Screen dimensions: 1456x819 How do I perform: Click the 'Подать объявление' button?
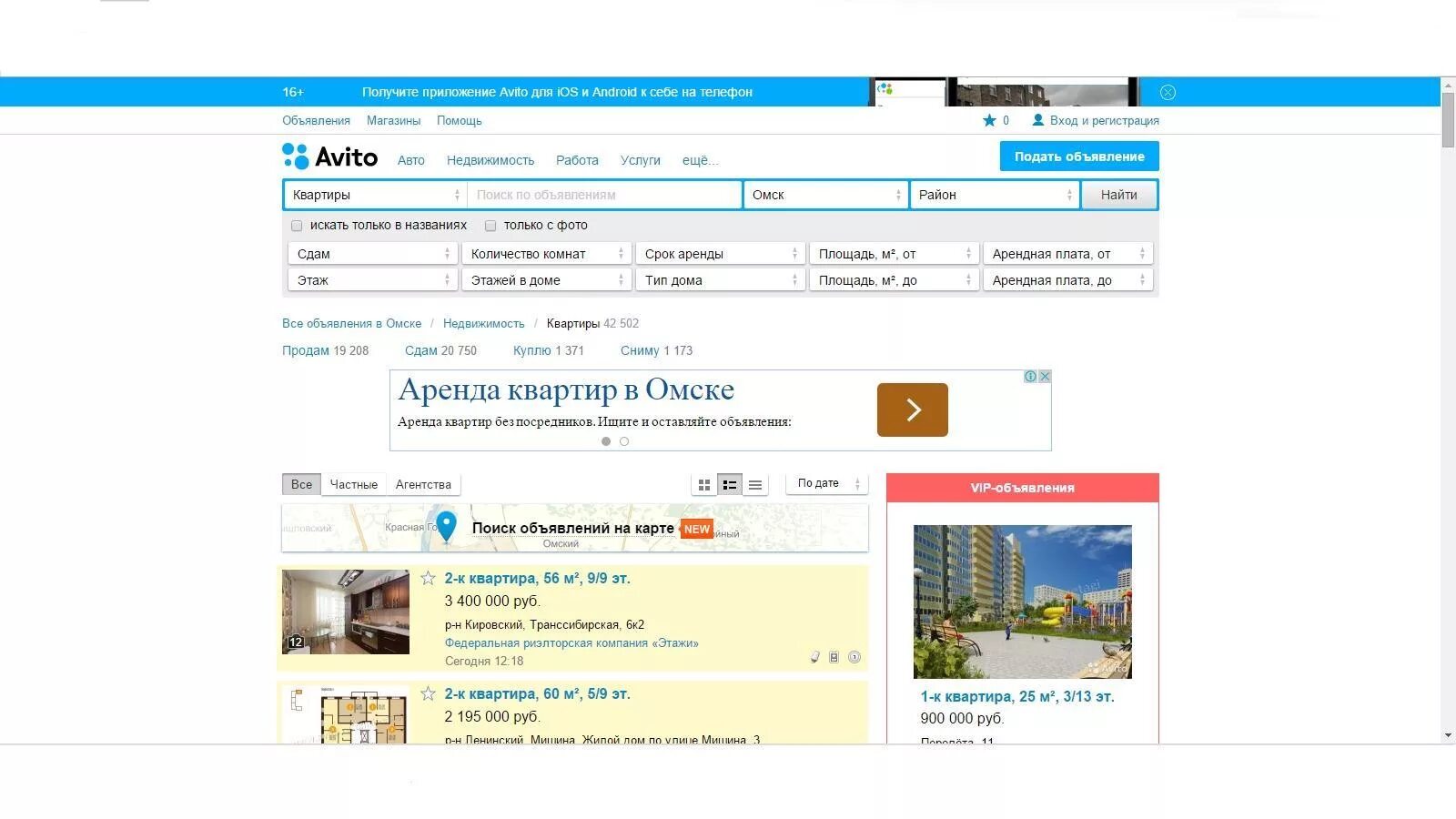[1079, 157]
